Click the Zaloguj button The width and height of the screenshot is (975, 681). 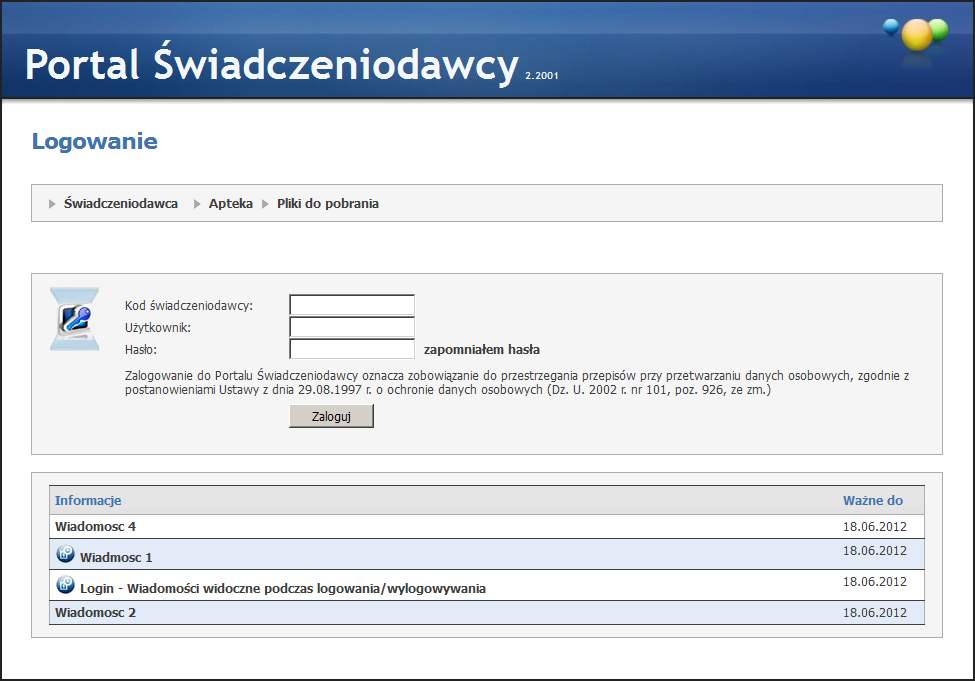[331, 416]
